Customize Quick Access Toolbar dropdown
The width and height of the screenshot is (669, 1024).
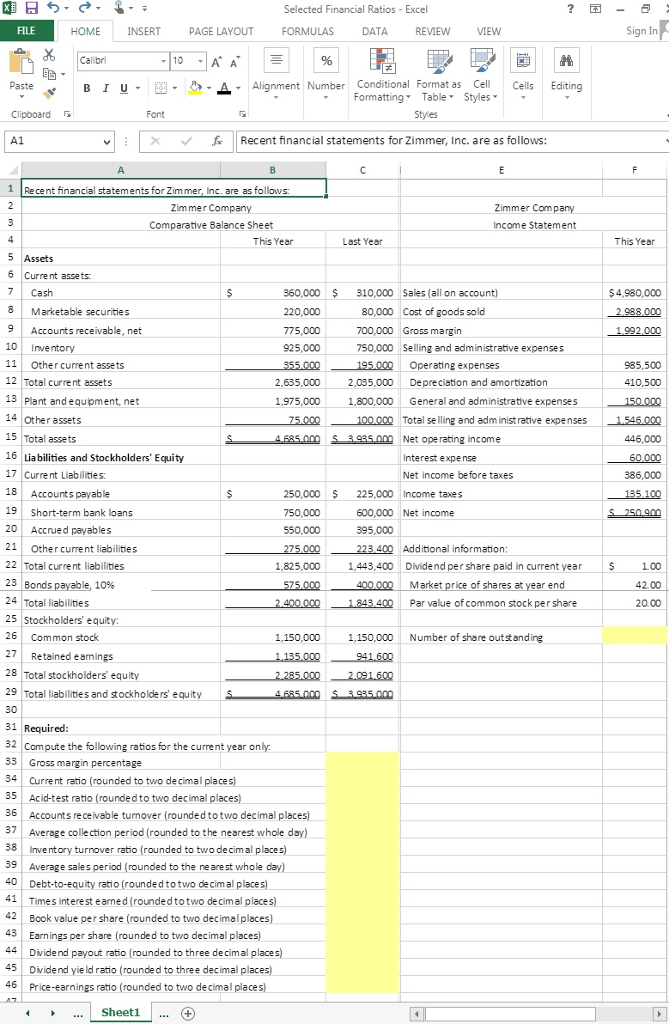pyautogui.click(x=144, y=8)
